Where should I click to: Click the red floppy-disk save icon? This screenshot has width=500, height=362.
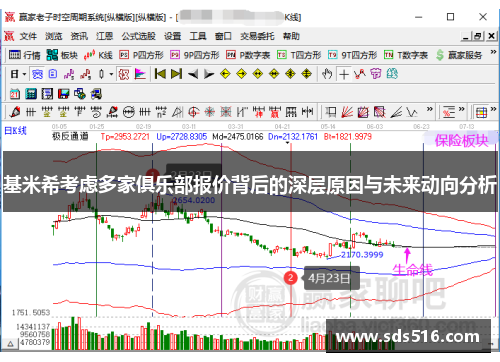coord(63,94)
